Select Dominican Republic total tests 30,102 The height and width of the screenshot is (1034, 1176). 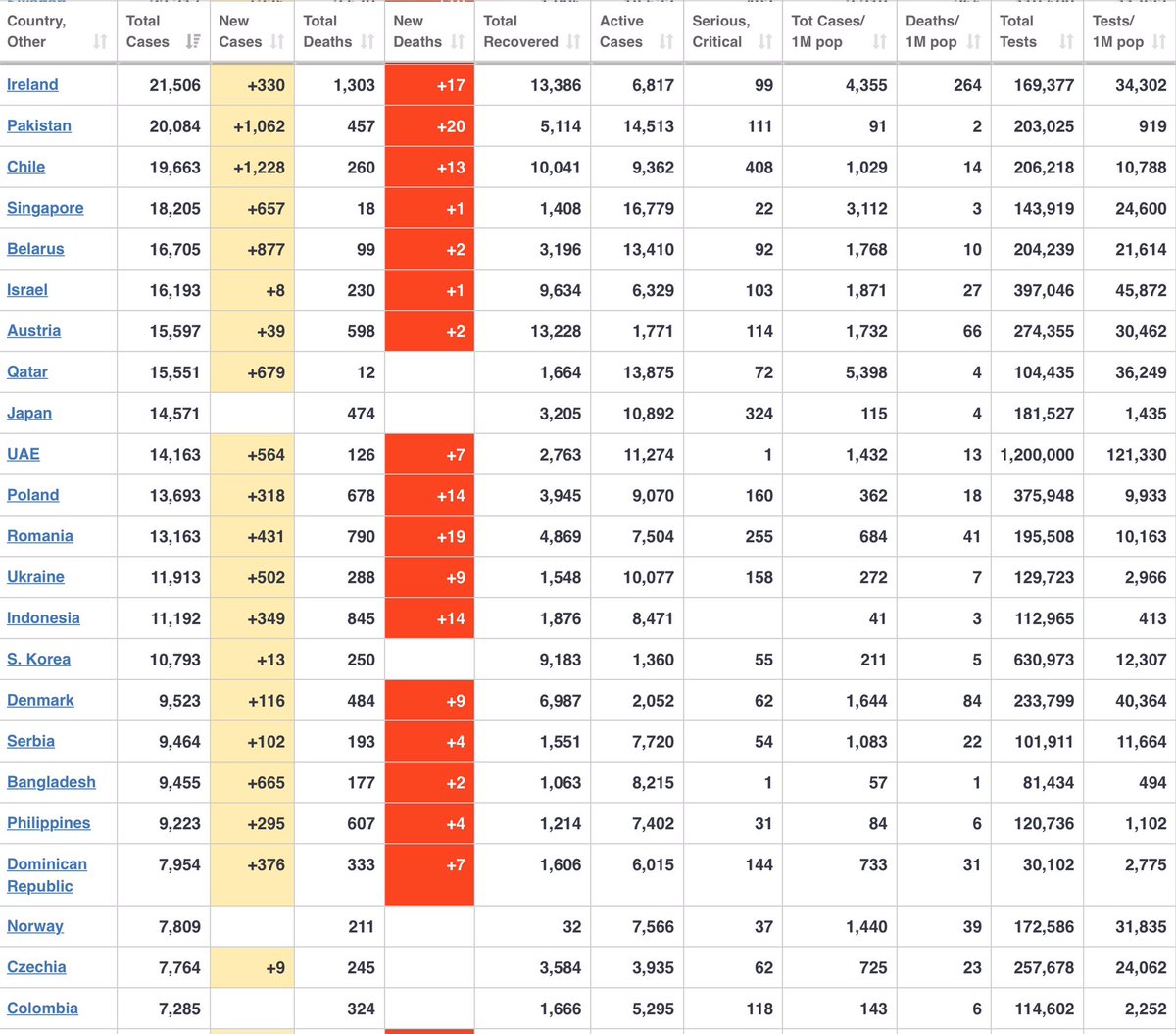tap(1048, 865)
